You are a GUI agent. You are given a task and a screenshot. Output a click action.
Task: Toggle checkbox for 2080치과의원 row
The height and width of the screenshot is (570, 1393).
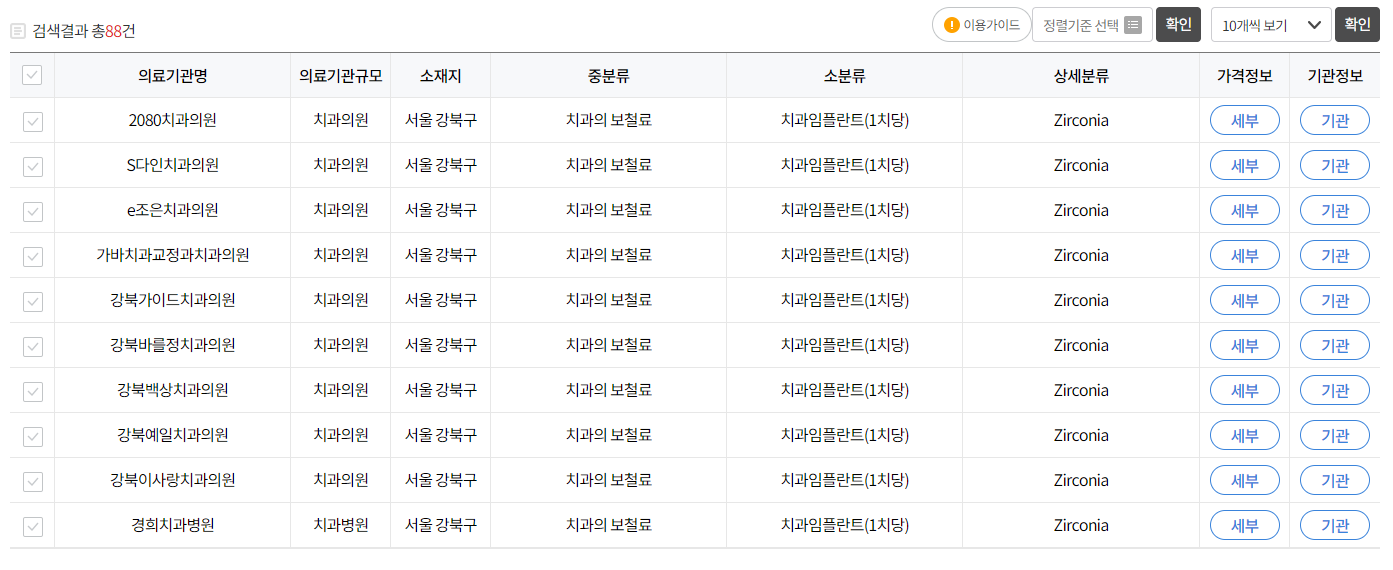click(x=33, y=121)
